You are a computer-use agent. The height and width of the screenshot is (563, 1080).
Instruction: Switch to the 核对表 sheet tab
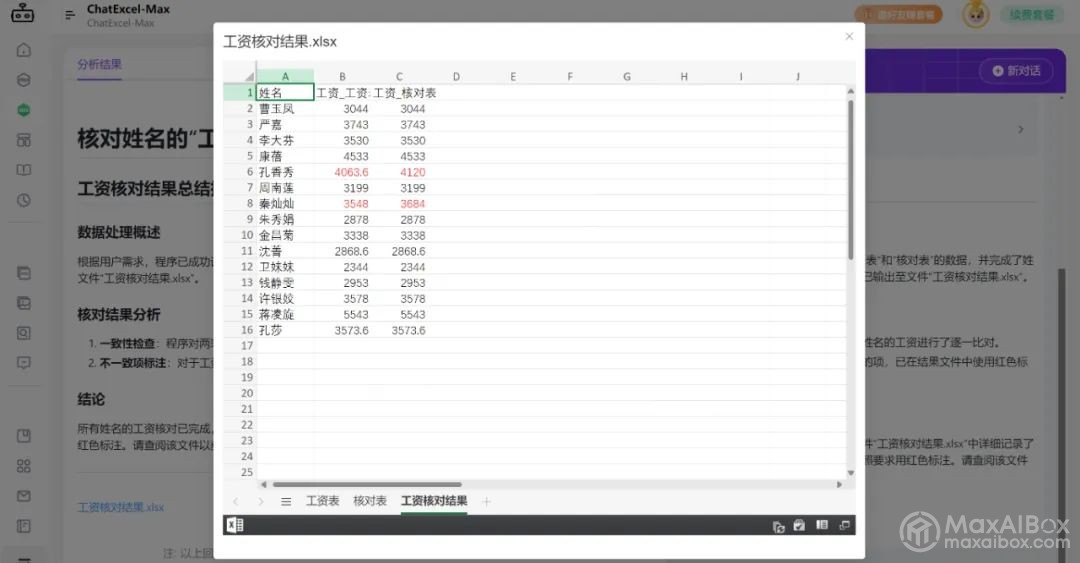[x=370, y=501]
